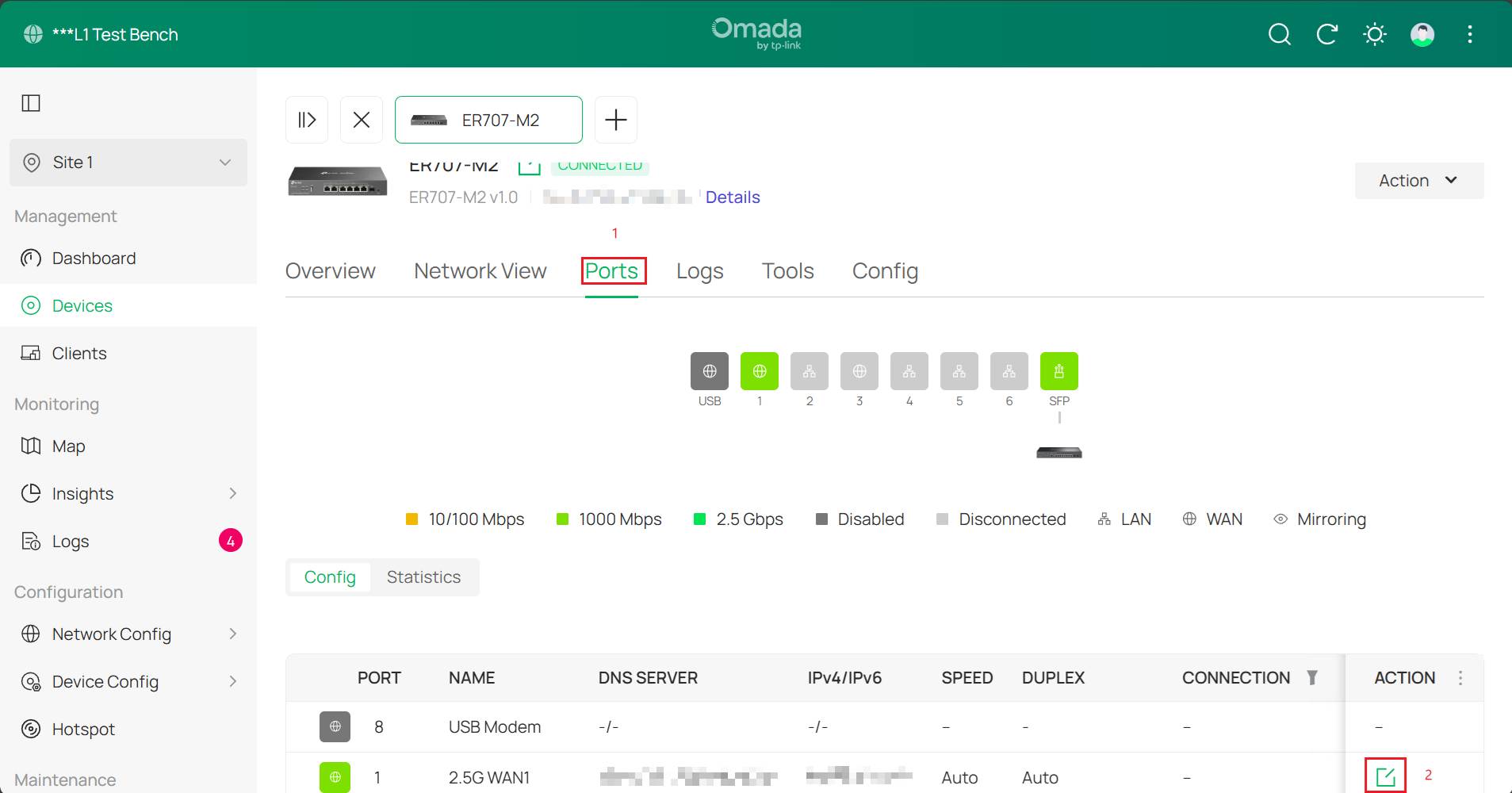The width and height of the screenshot is (1512, 793).
Task: Click the '2.5G WAN1' name cell
Action: pyautogui.click(x=489, y=778)
